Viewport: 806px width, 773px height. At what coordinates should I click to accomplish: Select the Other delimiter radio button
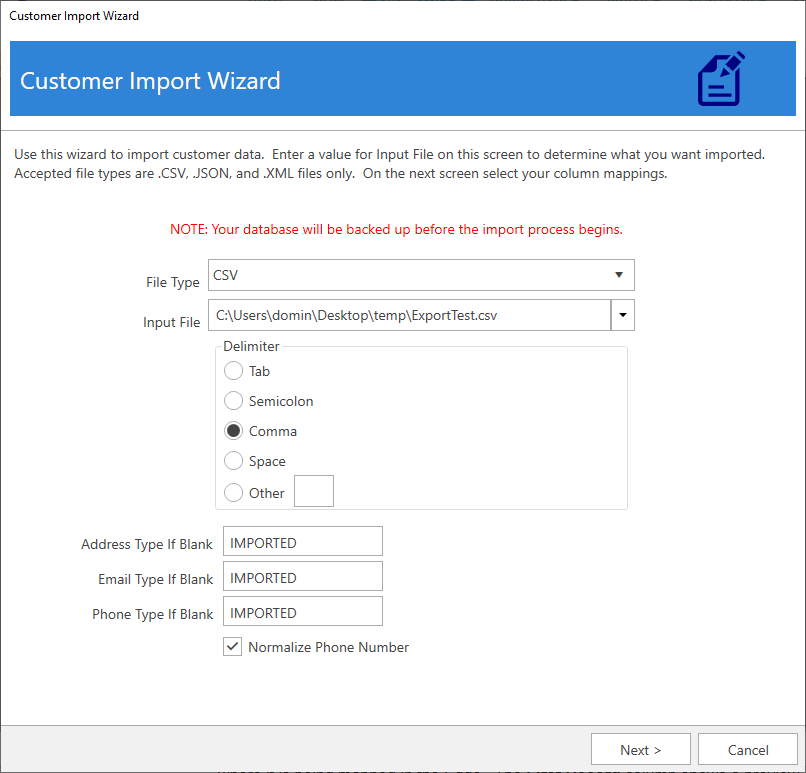[233, 492]
